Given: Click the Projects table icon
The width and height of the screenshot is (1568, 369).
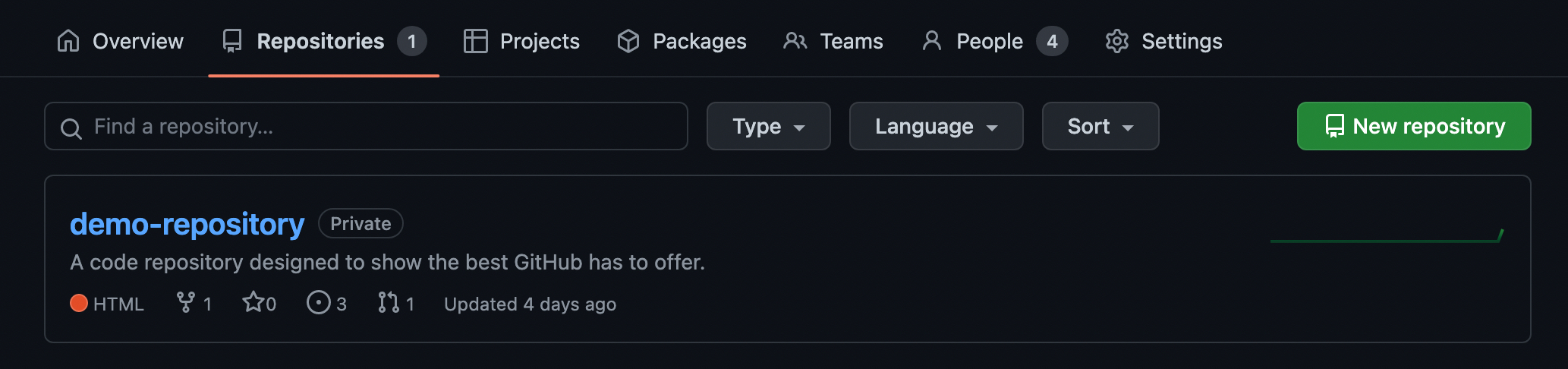Looking at the screenshot, I should click(475, 41).
